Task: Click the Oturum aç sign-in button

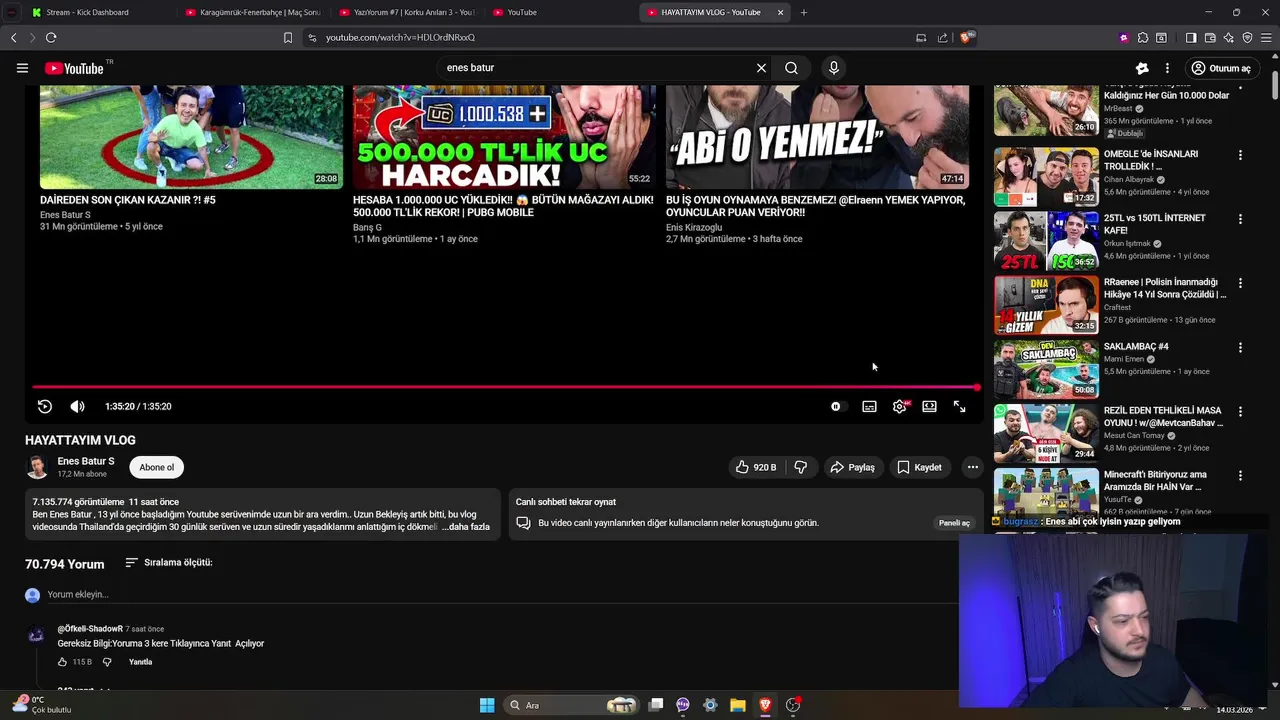Action: (1221, 68)
